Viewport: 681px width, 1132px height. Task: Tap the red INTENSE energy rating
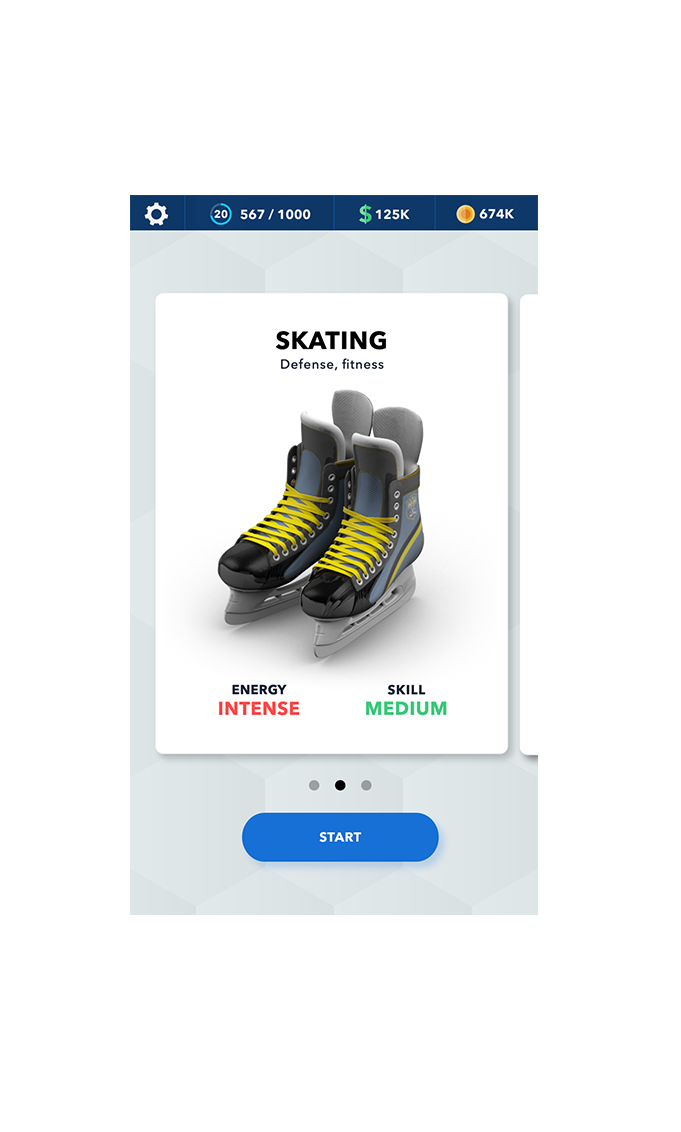tap(259, 708)
